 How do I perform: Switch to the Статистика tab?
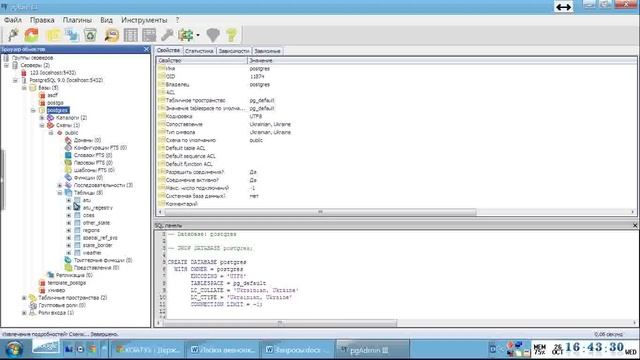pyautogui.click(x=199, y=51)
